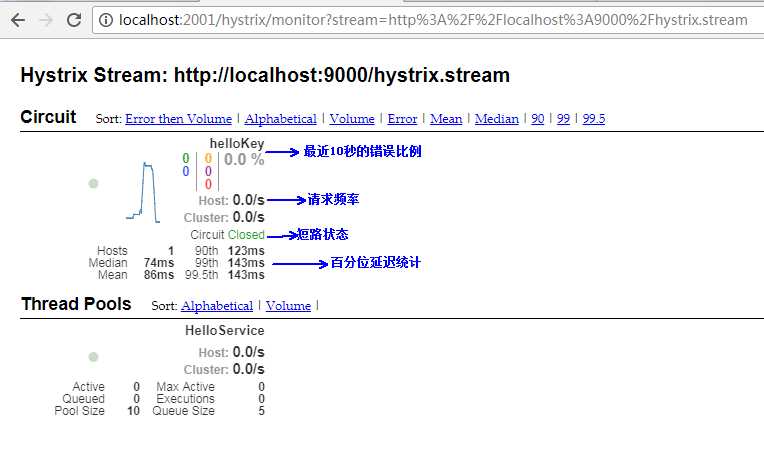Reload the page with the refresh icon

click(74, 20)
